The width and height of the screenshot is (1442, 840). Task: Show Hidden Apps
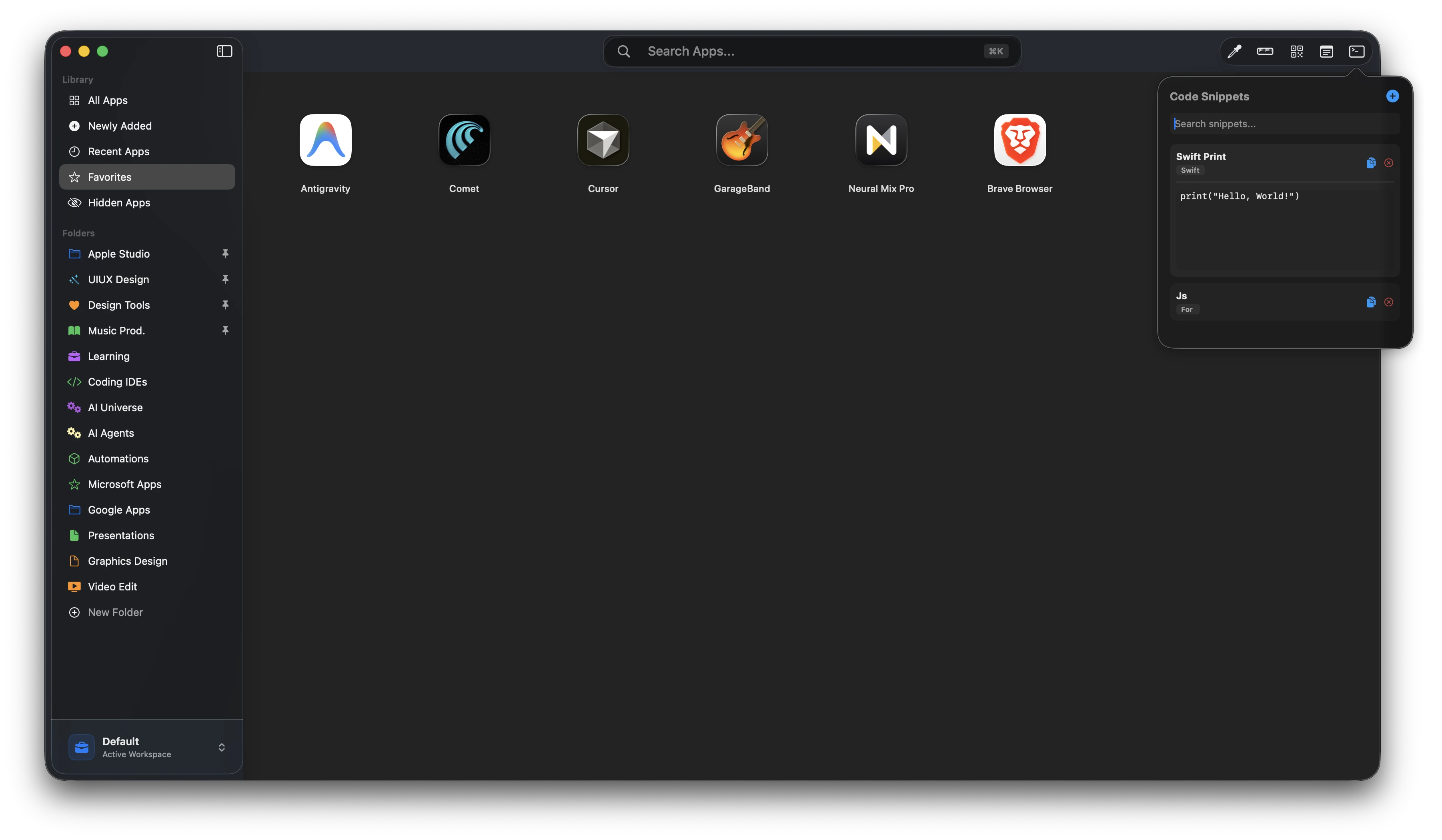147,202
